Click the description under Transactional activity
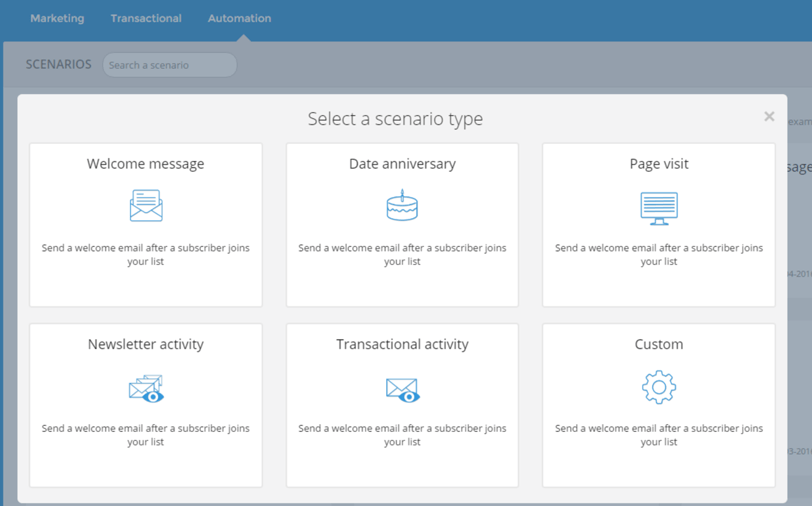 [402, 435]
